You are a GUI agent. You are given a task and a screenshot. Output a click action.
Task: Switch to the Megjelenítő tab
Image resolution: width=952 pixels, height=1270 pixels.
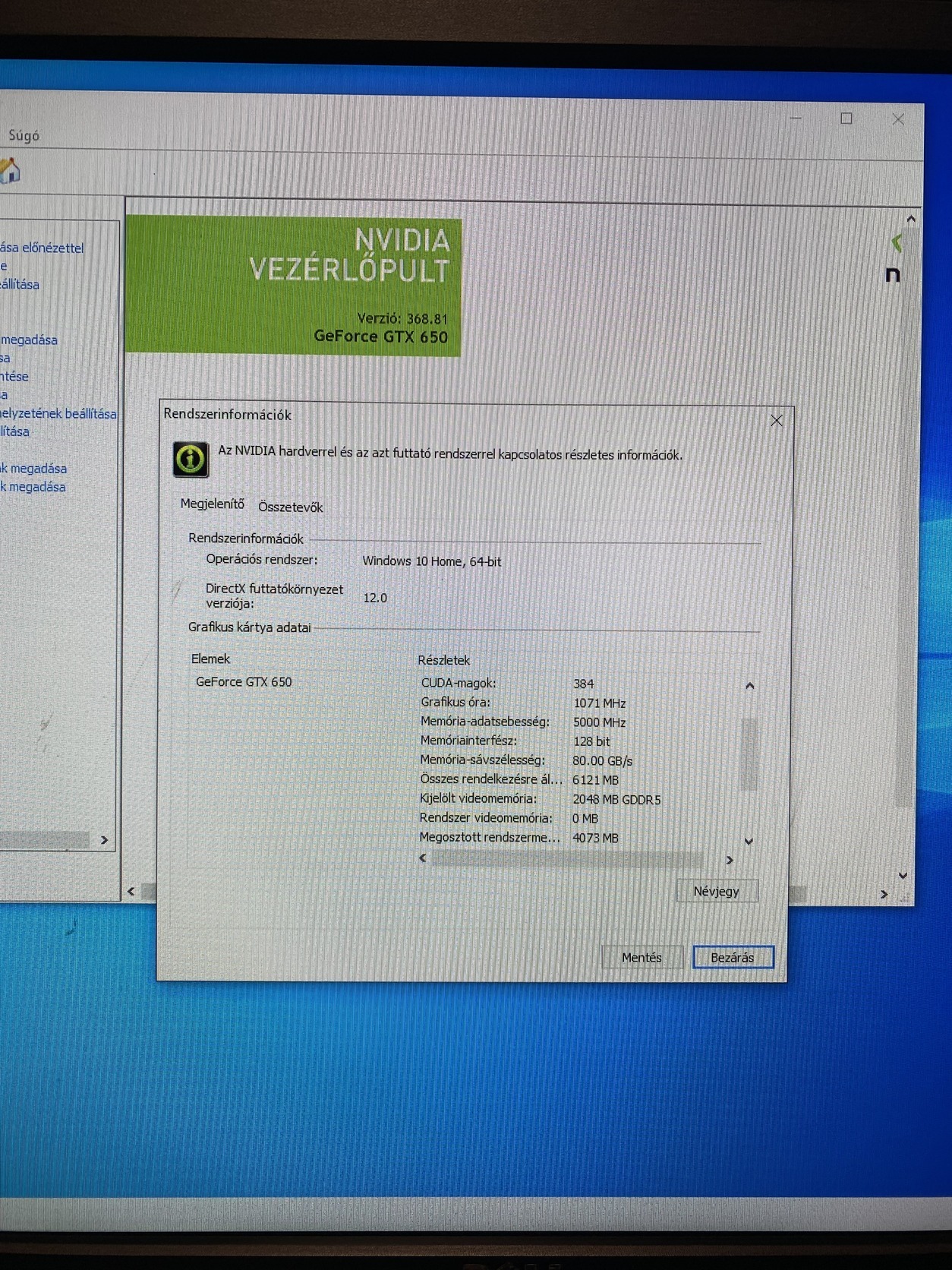(x=213, y=504)
